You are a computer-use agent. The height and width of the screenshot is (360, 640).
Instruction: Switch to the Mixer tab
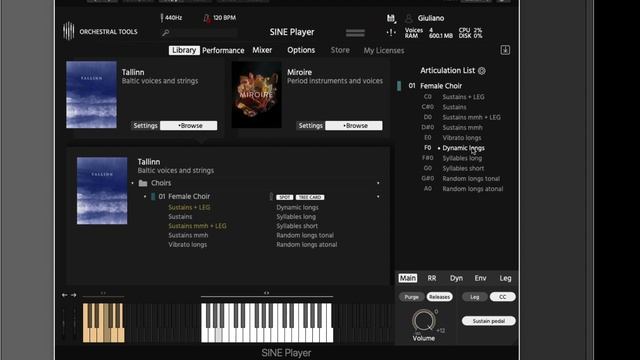tap(262, 50)
